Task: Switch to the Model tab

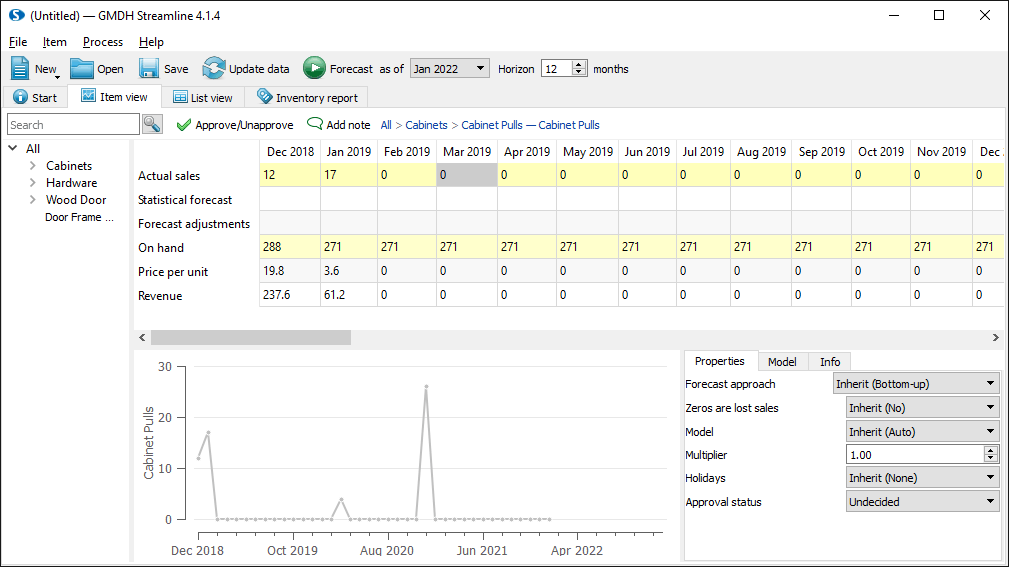Action: coord(782,362)
